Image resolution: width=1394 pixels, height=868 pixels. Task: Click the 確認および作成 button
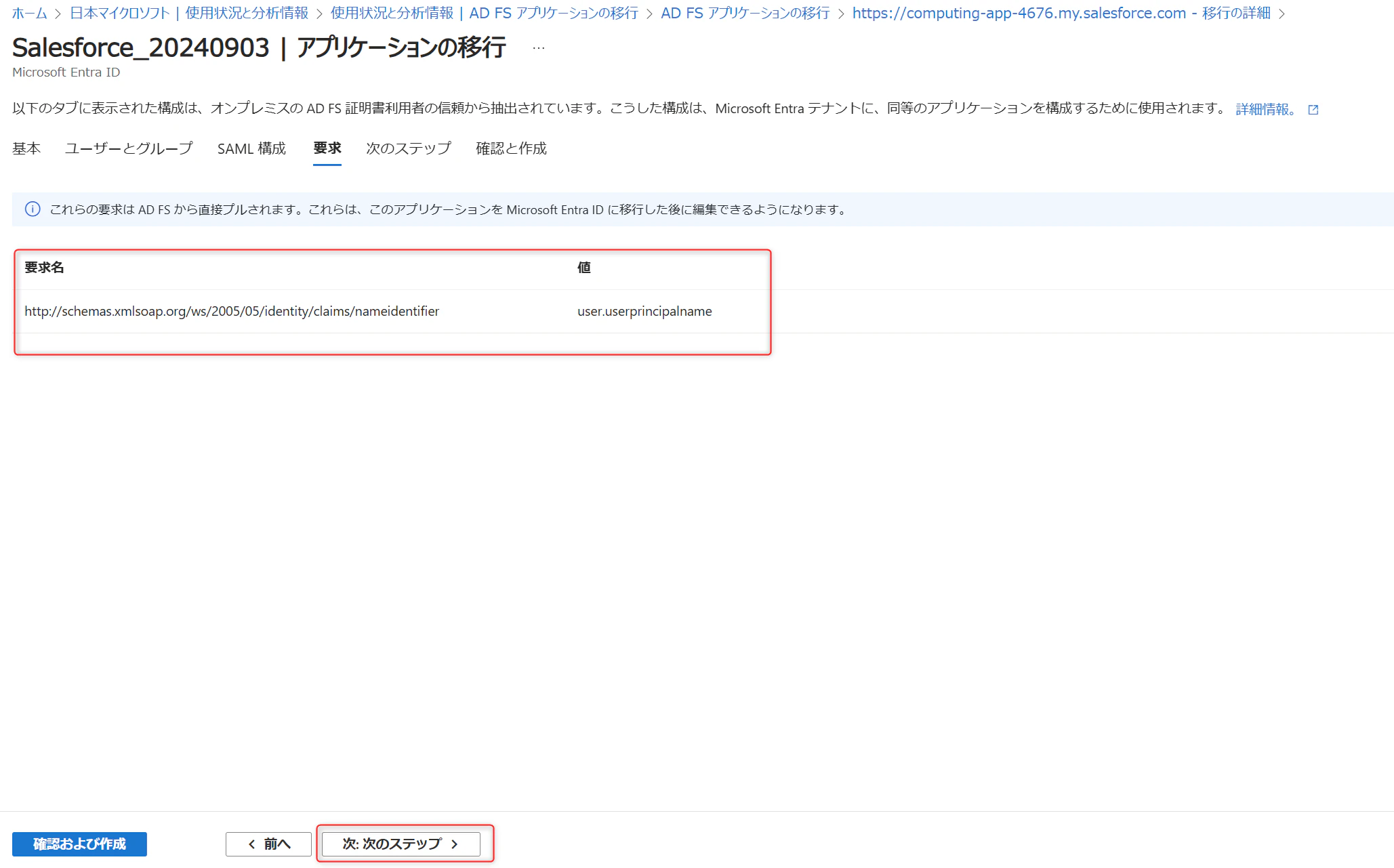79,844
